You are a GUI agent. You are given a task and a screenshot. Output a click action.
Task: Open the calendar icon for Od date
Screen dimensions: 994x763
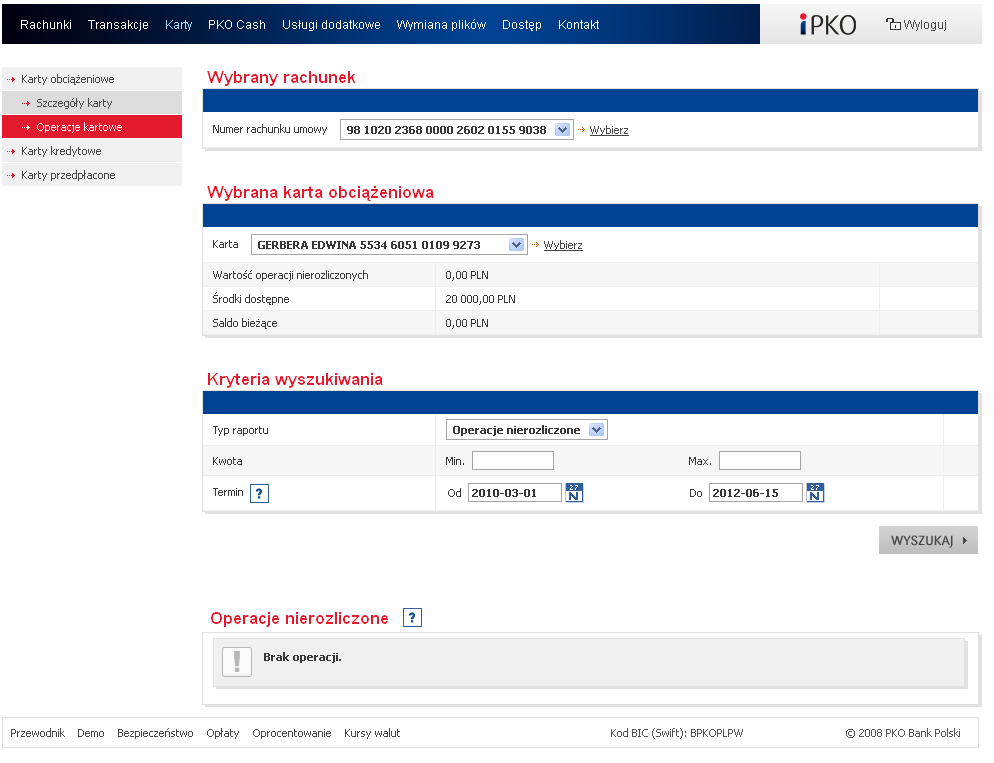[574, 492]
